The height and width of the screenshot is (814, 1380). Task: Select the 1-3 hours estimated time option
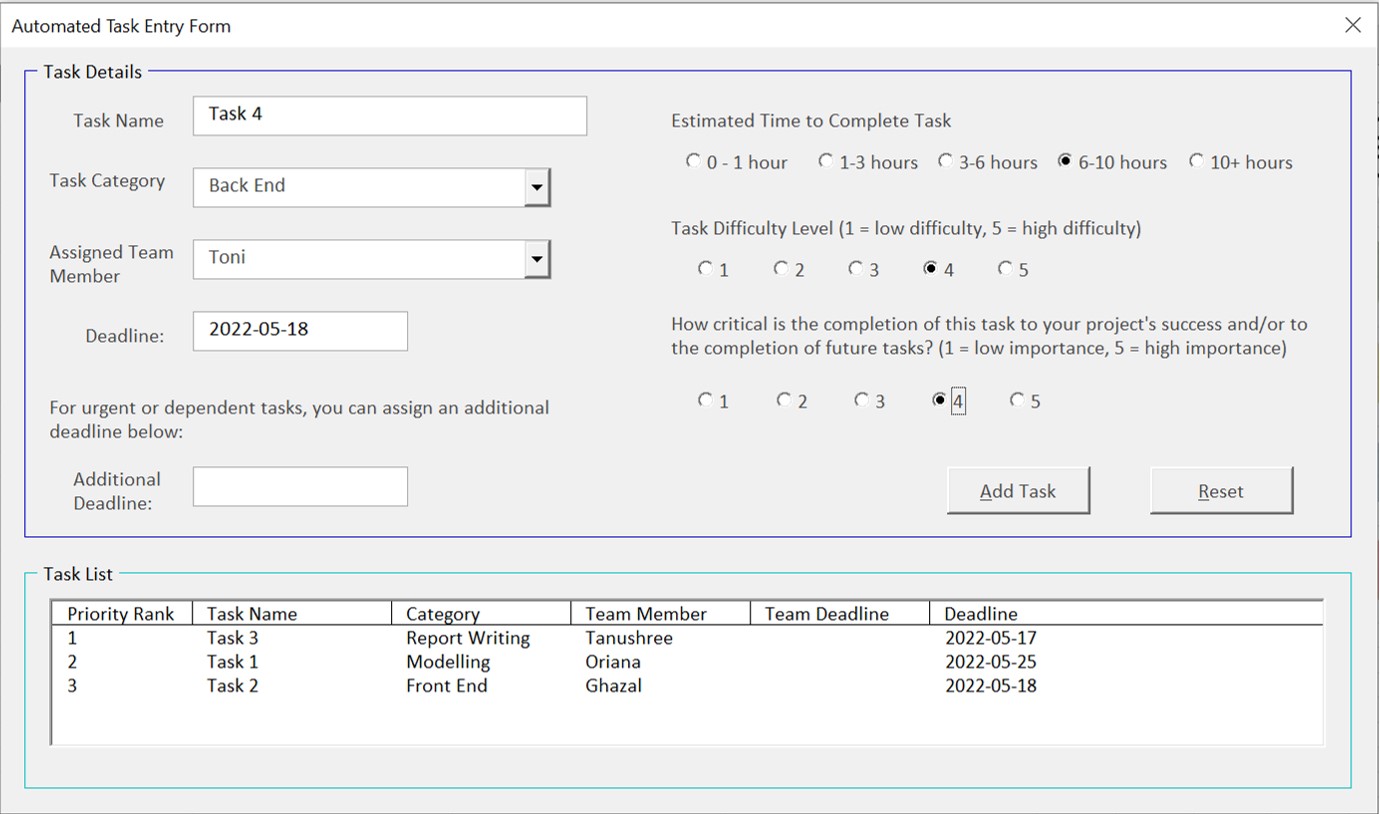coord(826,161)
